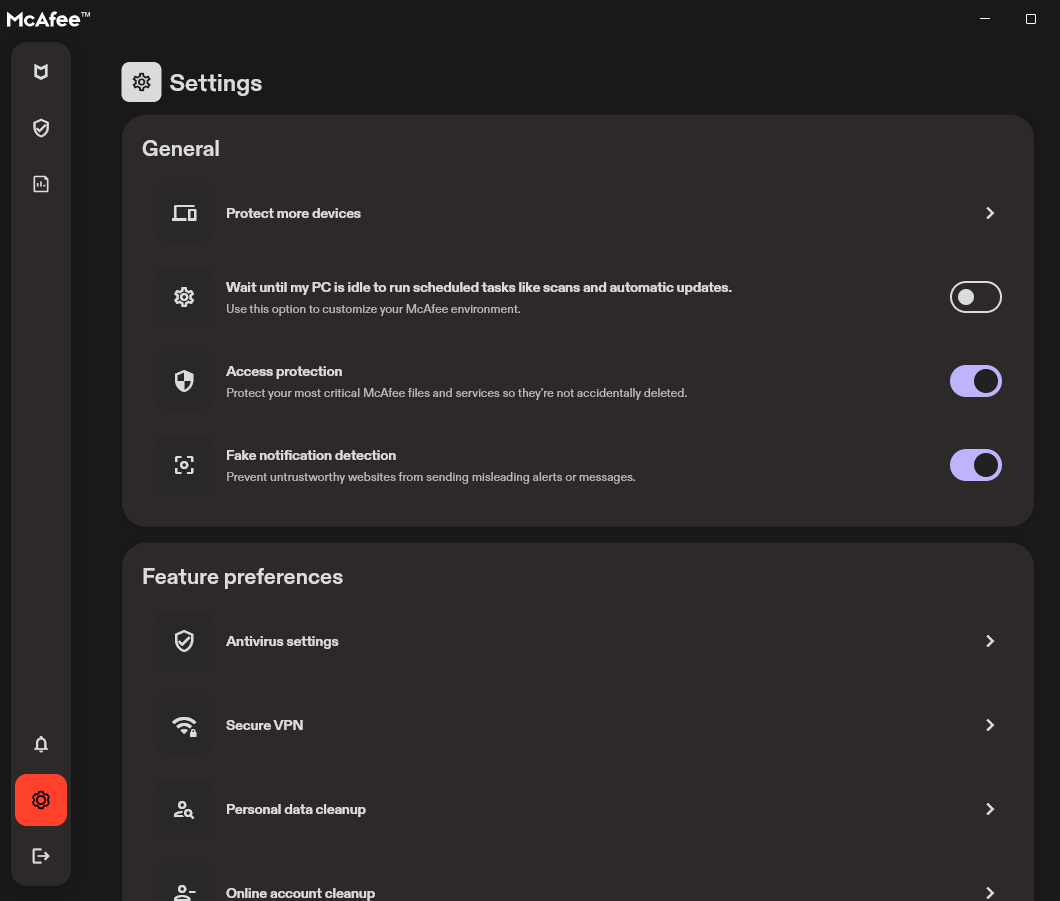Click the Settings header gear icon
The width and height of the screenshot is (1060, 901).
coord(141,82)
